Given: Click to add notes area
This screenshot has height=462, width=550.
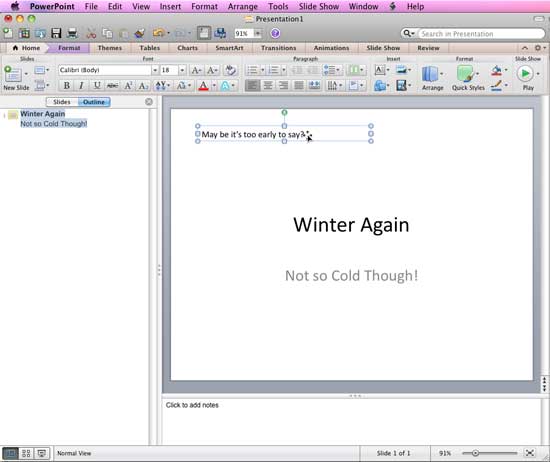Looking at the screenshot, I should coord(351,422).
